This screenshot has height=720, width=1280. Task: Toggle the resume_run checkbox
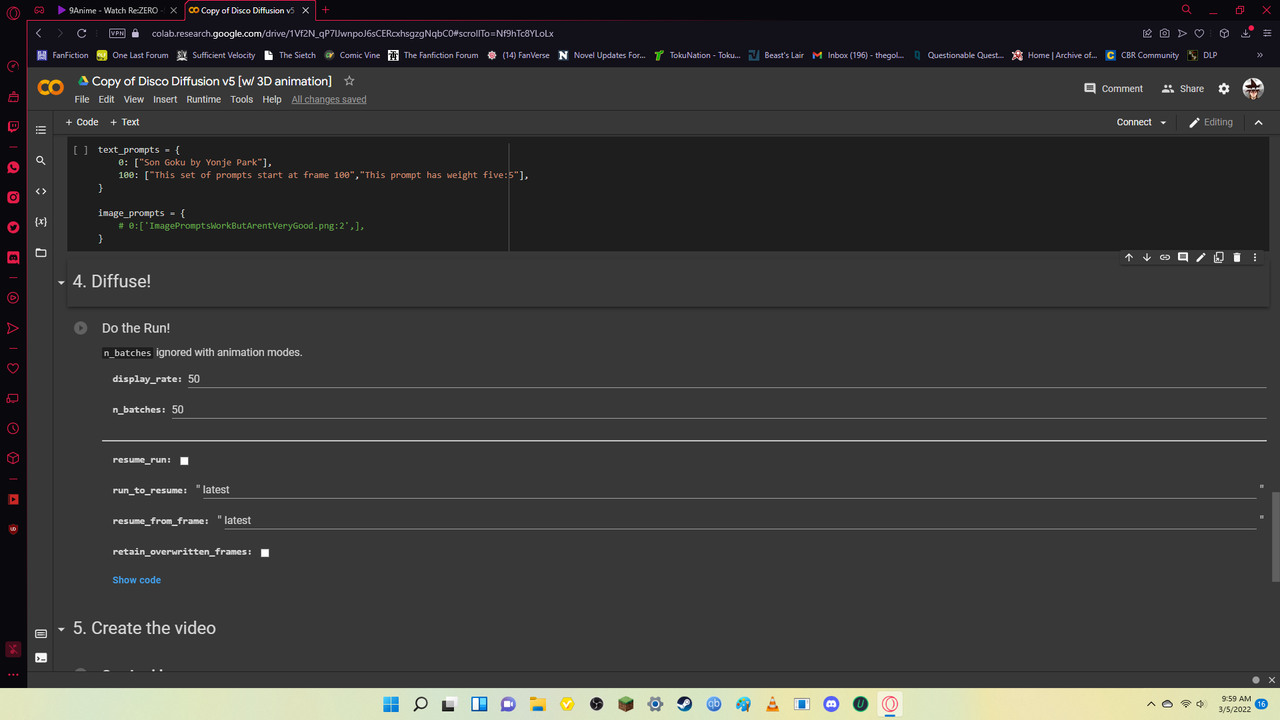pyautogui.click(x=184, y=461)
